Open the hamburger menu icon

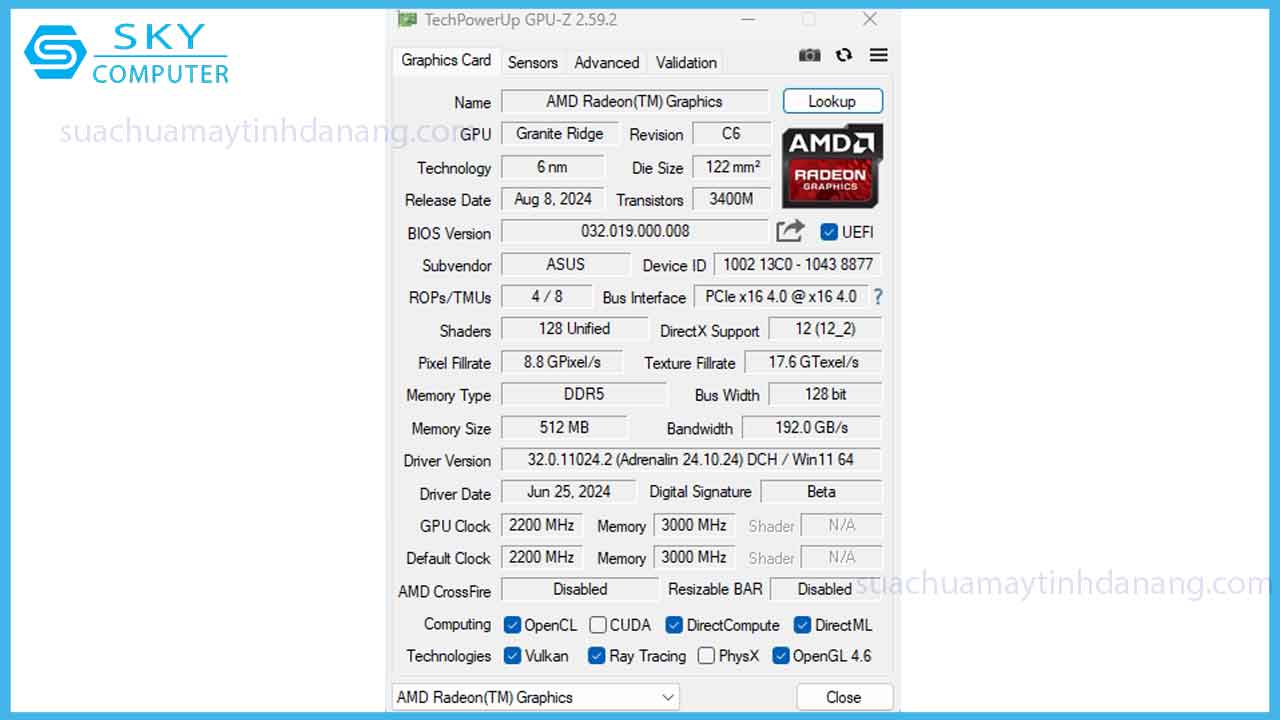pyautogui.click(x=878, y=56)
